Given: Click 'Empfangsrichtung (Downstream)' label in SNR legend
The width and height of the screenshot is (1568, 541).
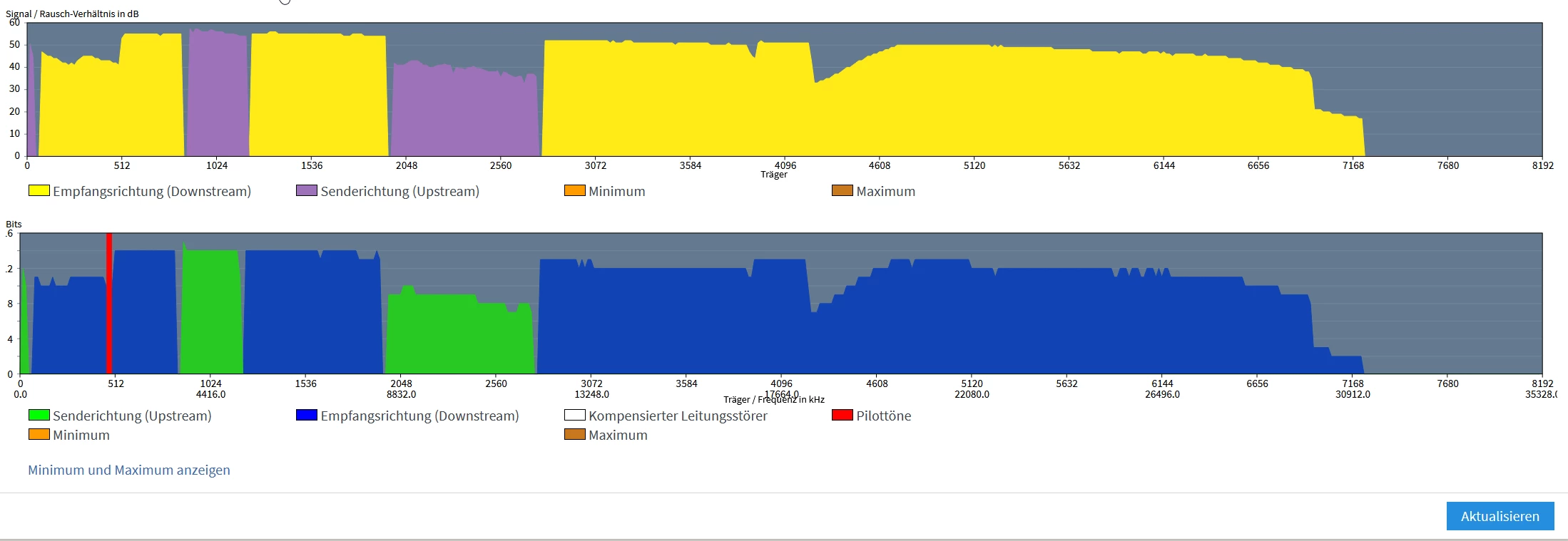Looking at the screenshot, I should (152, 191).
